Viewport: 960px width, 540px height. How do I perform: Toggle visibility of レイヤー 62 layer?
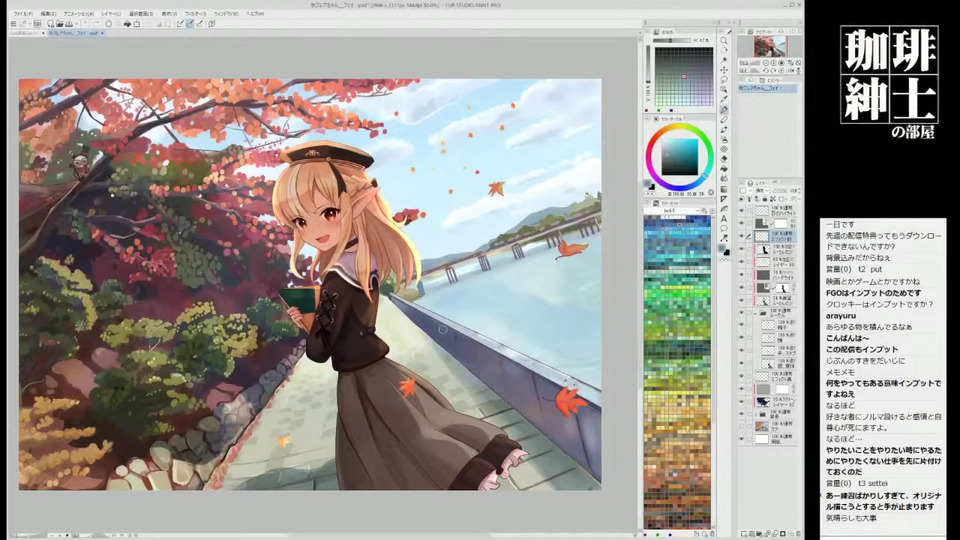click(x=741, y=402)
